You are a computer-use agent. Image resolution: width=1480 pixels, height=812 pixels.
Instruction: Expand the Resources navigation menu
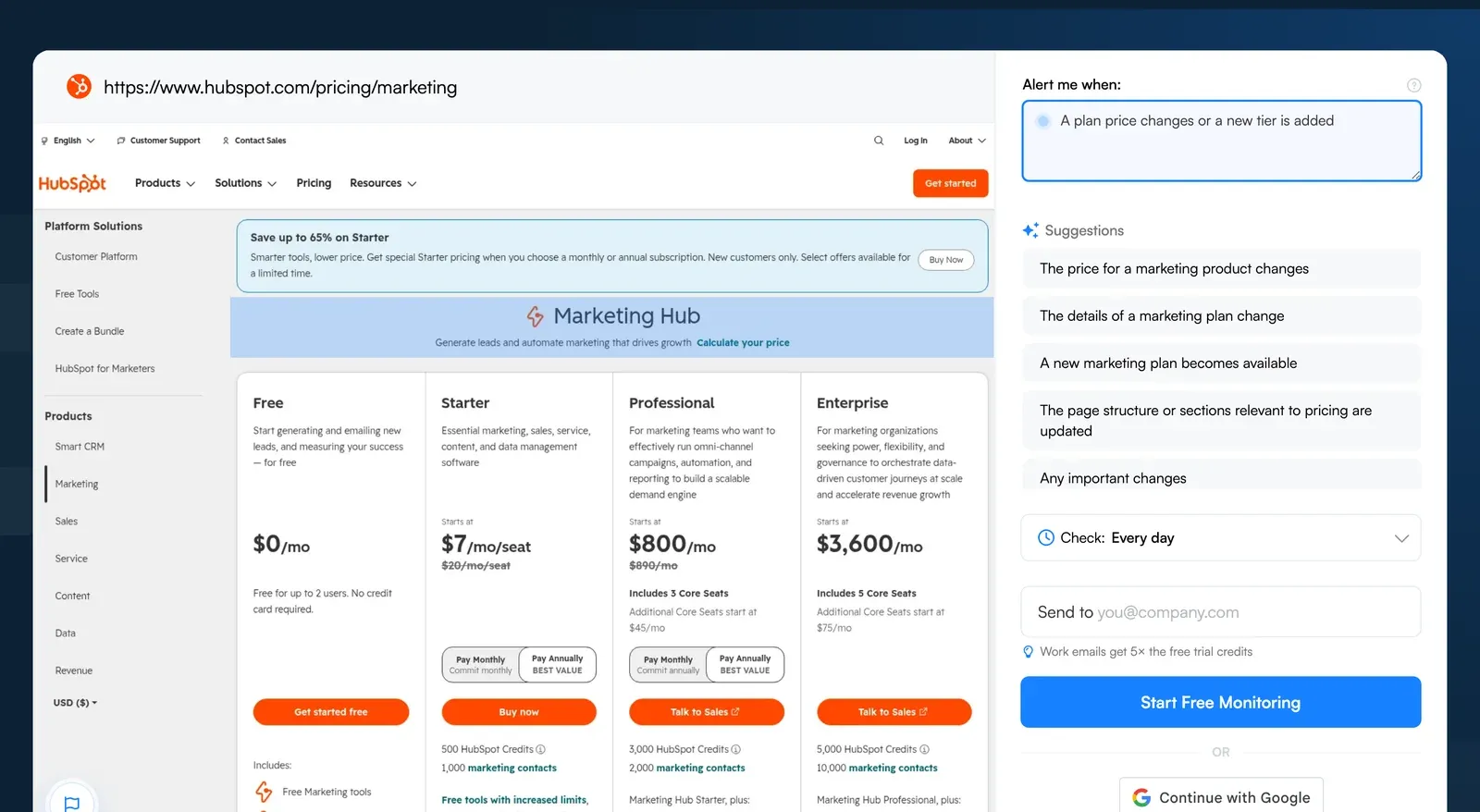pyautogui.click(x=383, y=183)
